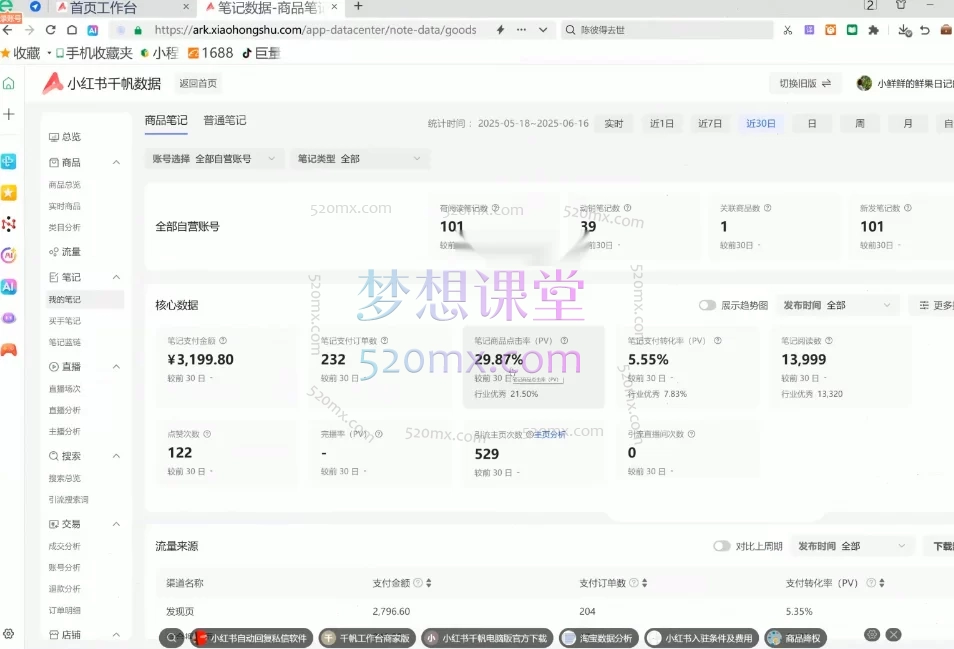This screenshot has height=649, width=954.
Task: Click the 小红书千帆数据 logo
Action: point(102,83)
